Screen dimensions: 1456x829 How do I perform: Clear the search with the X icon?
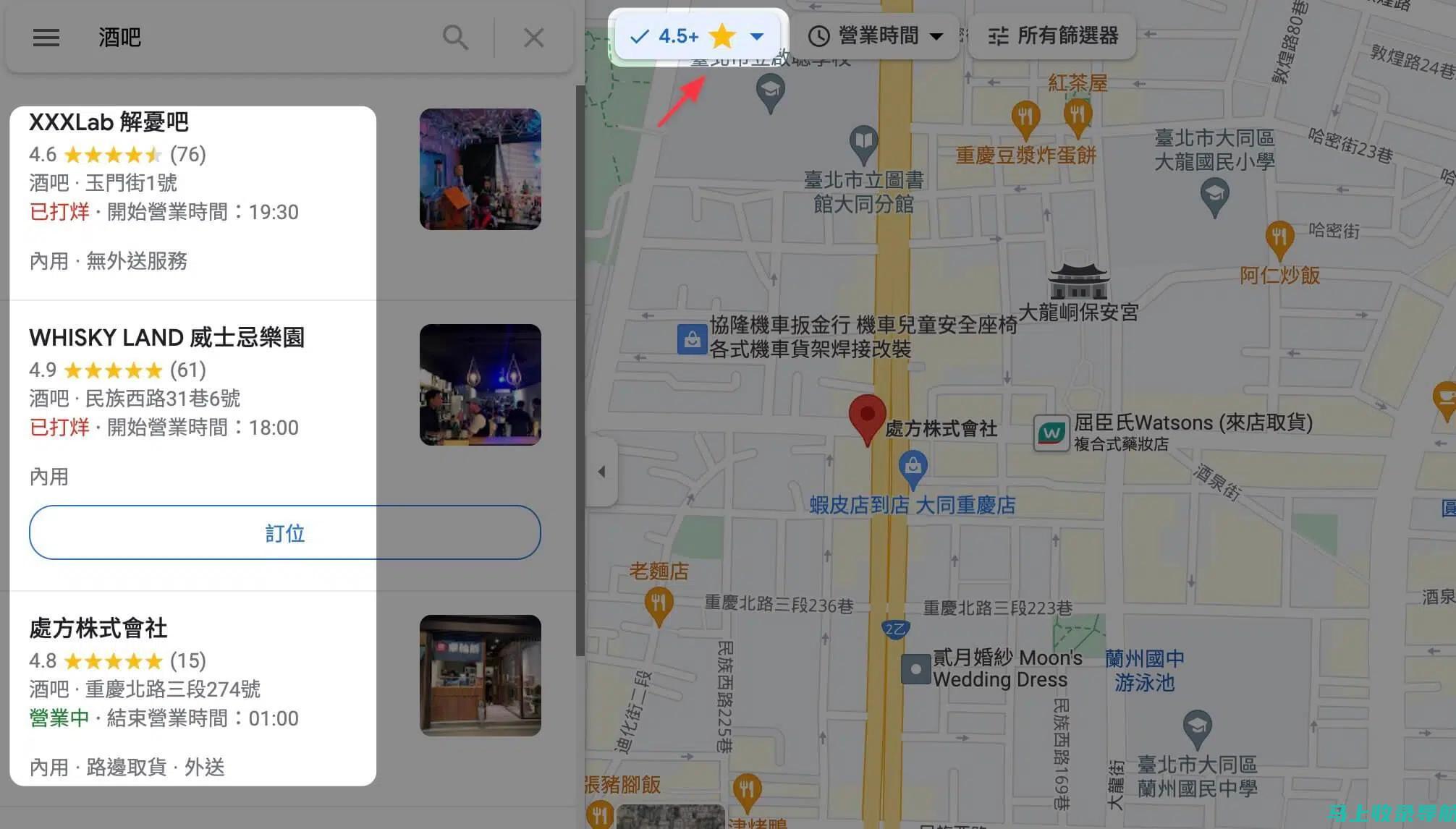[533, 38]
